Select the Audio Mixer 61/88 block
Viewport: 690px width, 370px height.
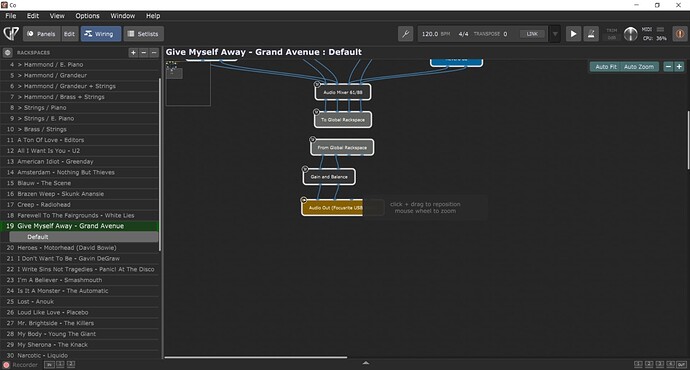click(x=343, y=92)
